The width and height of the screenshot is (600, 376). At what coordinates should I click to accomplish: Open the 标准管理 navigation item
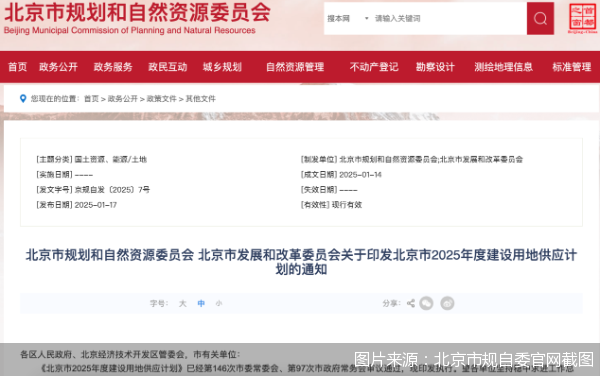tap(572, 67)
